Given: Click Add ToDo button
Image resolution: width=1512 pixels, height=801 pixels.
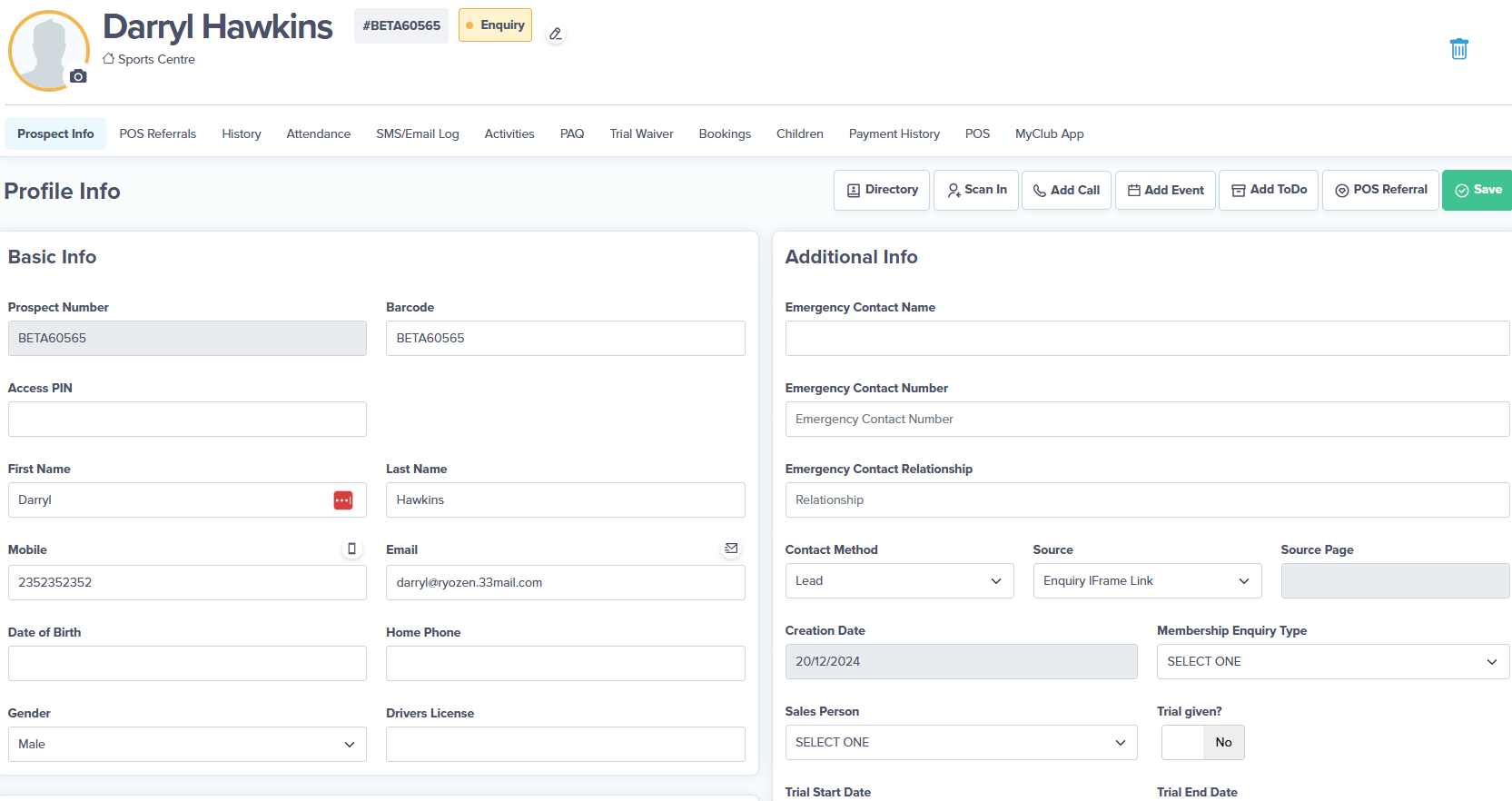Looking at the screenshot, I should pos(1269,190).
